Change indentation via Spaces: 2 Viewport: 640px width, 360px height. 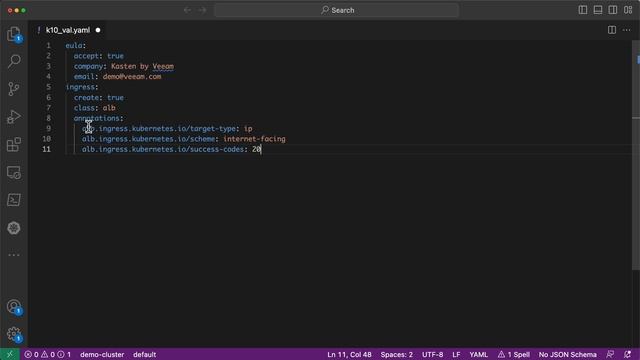(397, 354)
